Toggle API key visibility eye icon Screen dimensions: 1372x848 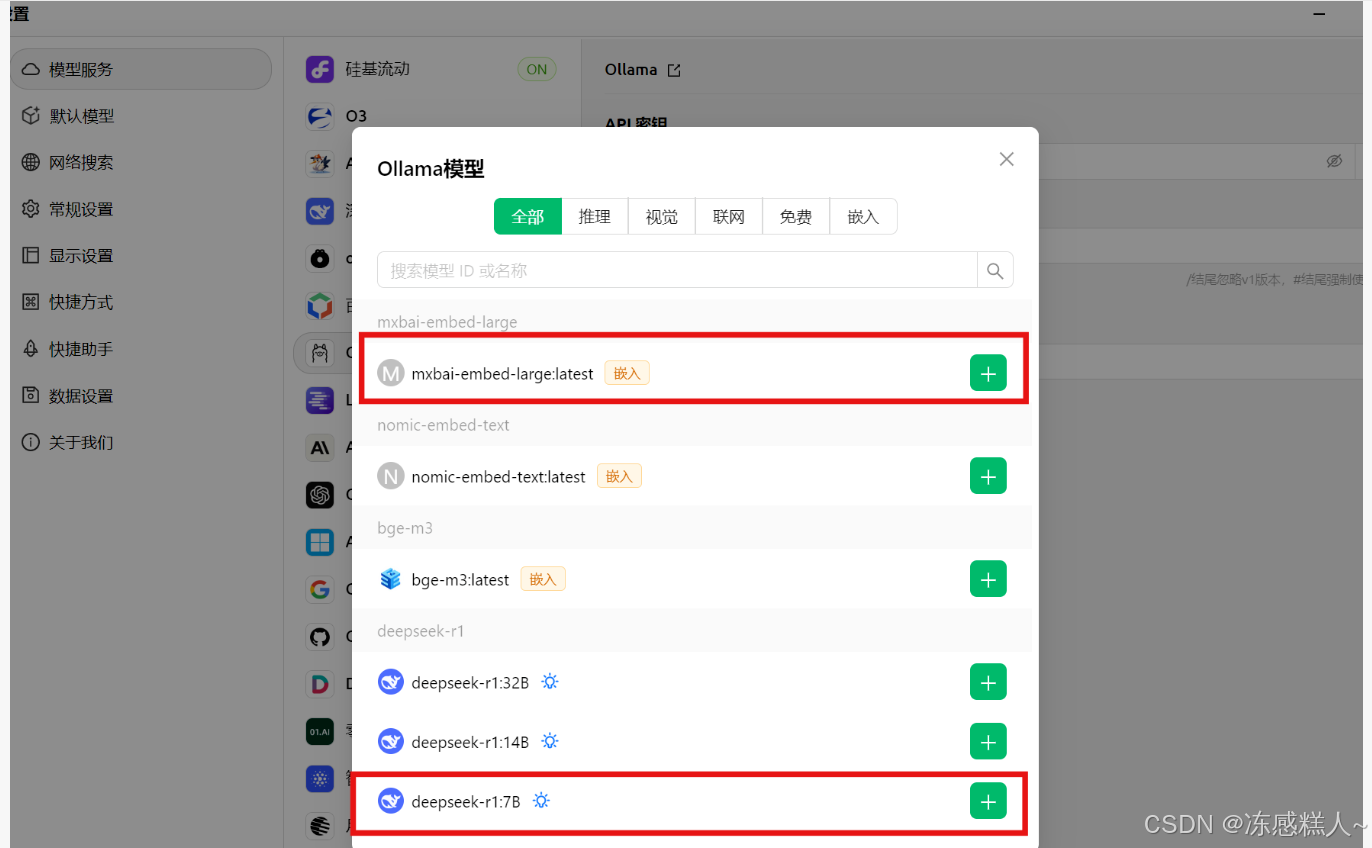coord(1334,161)
